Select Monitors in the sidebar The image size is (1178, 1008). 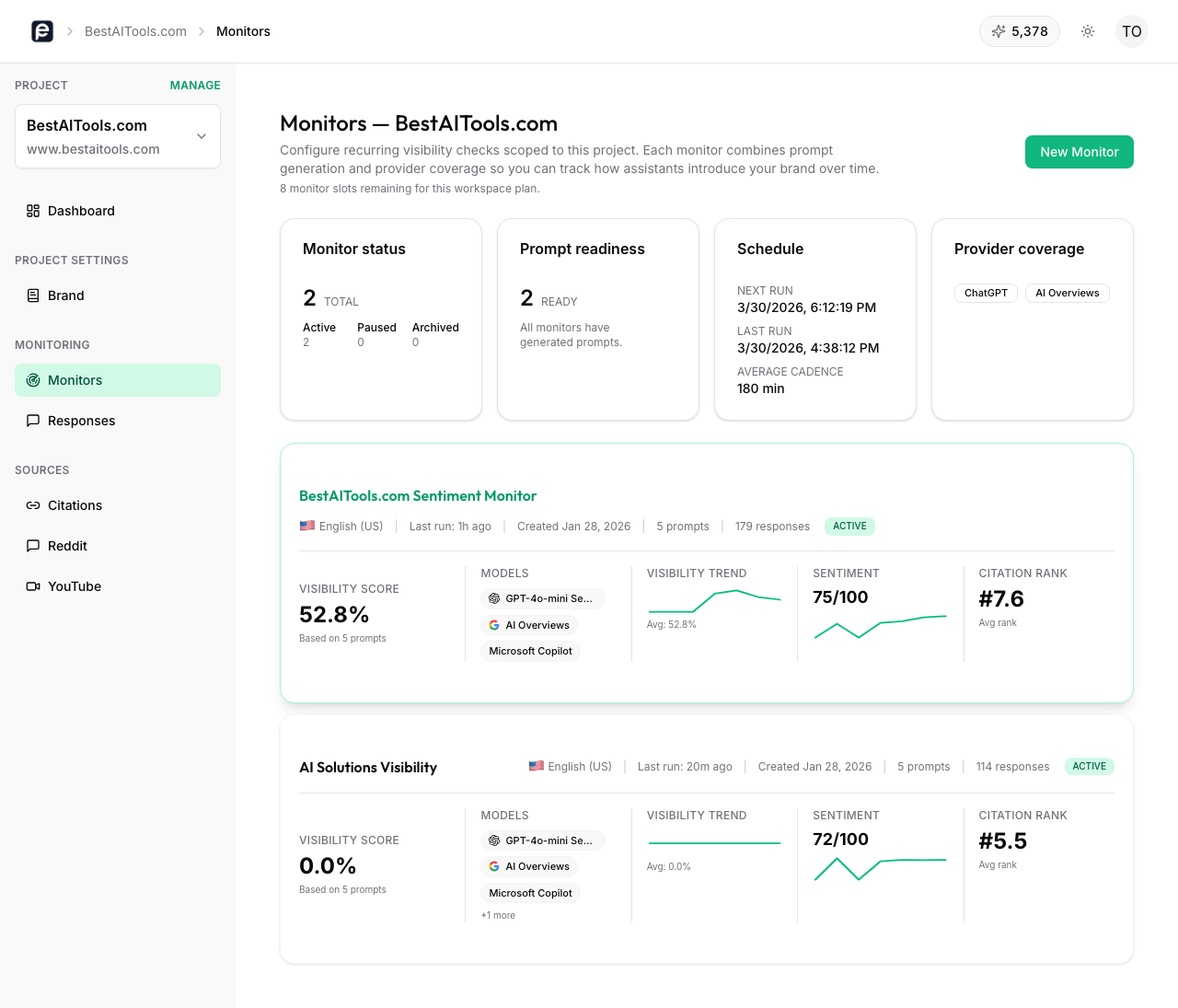[118, 380]
